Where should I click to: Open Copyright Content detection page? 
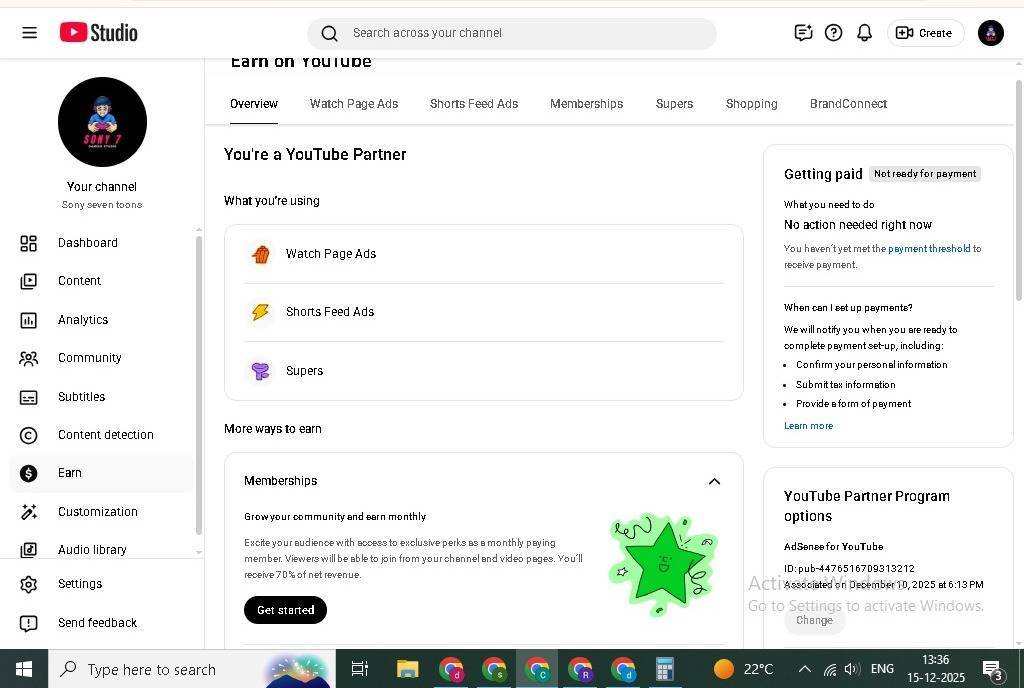point(105,435)
